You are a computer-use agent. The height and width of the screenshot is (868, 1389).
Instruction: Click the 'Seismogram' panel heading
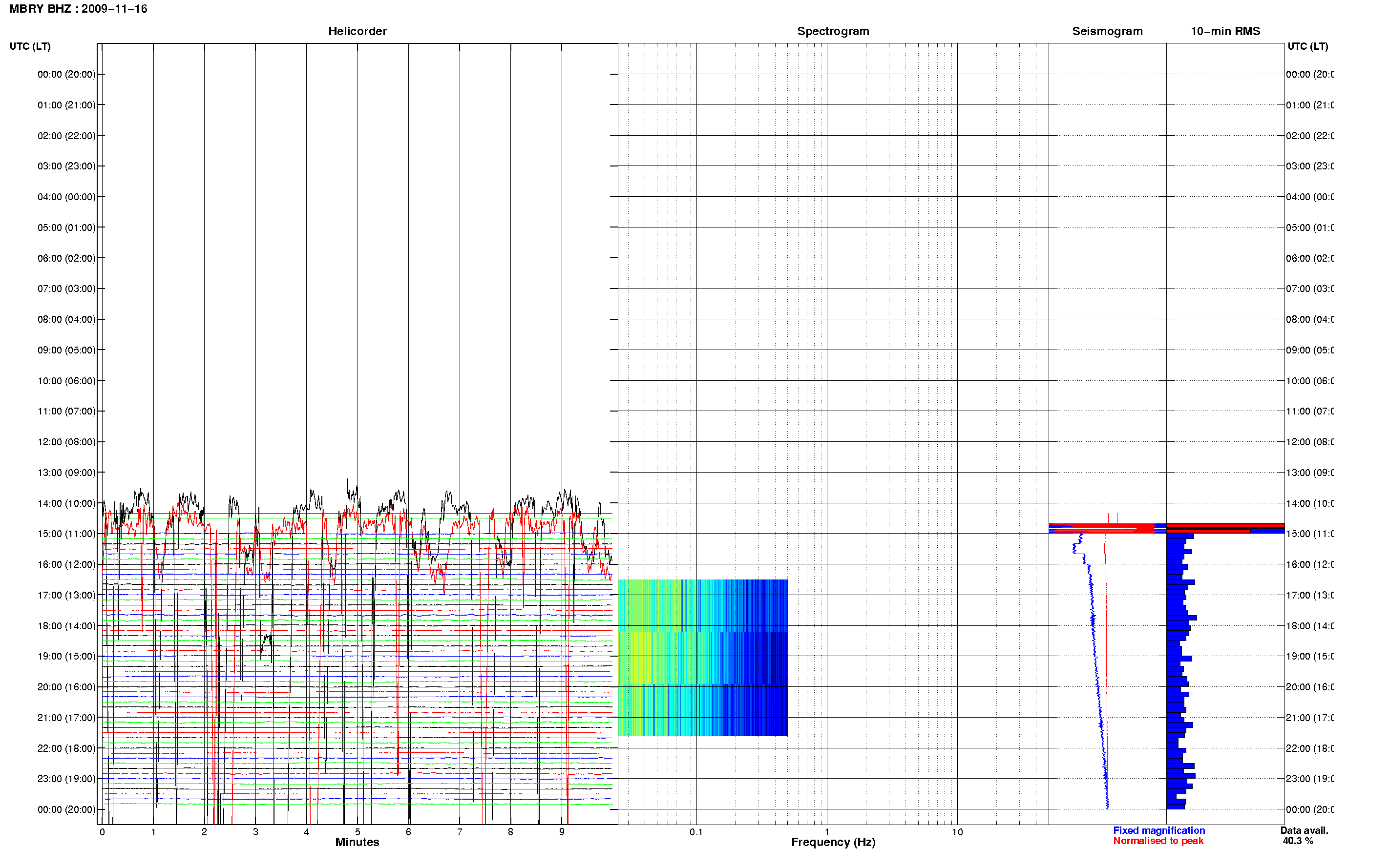point(1107,31)
